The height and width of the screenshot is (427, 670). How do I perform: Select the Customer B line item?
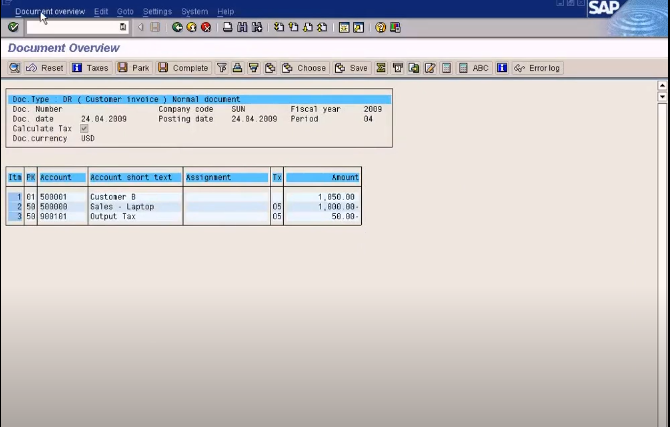click(184, 197)
